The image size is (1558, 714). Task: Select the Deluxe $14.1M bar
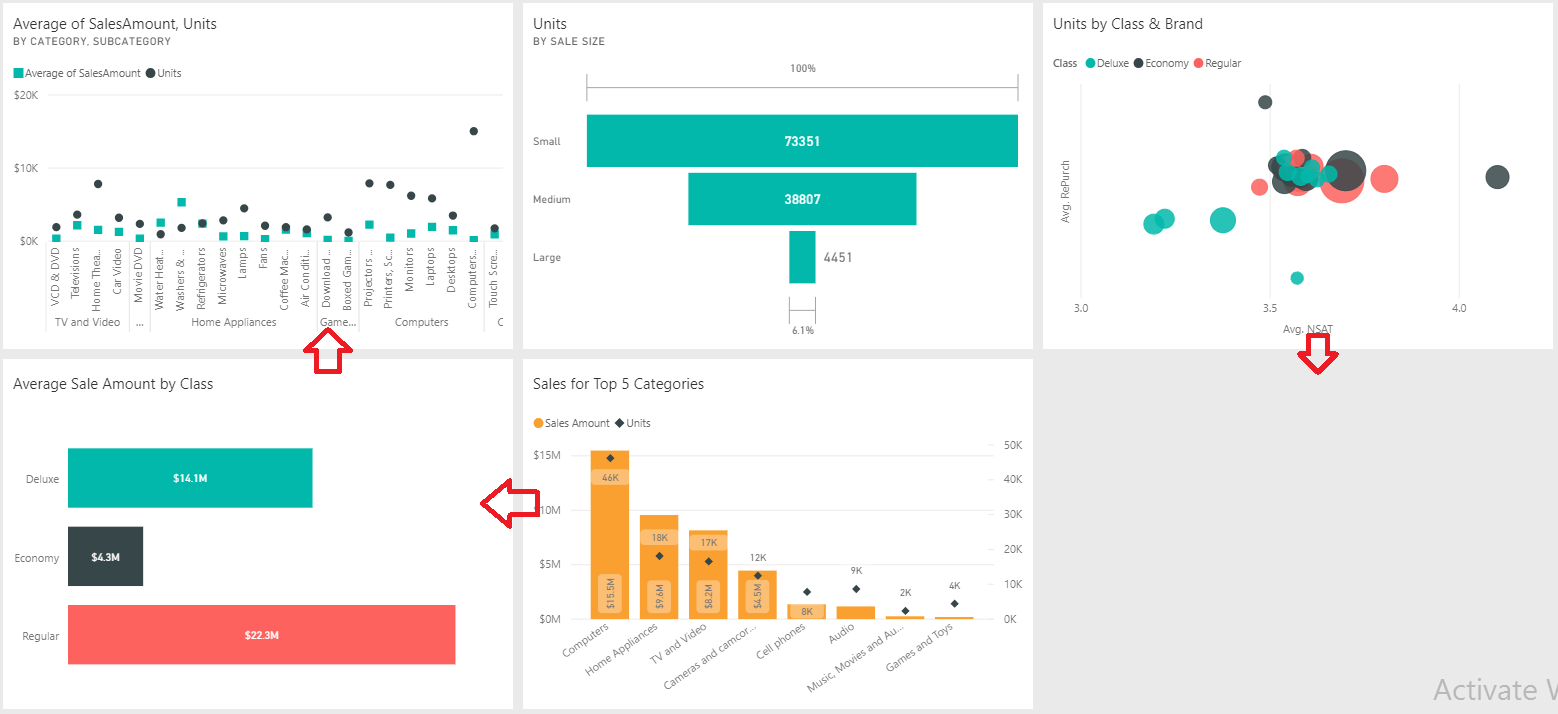(x=189, y=478)
